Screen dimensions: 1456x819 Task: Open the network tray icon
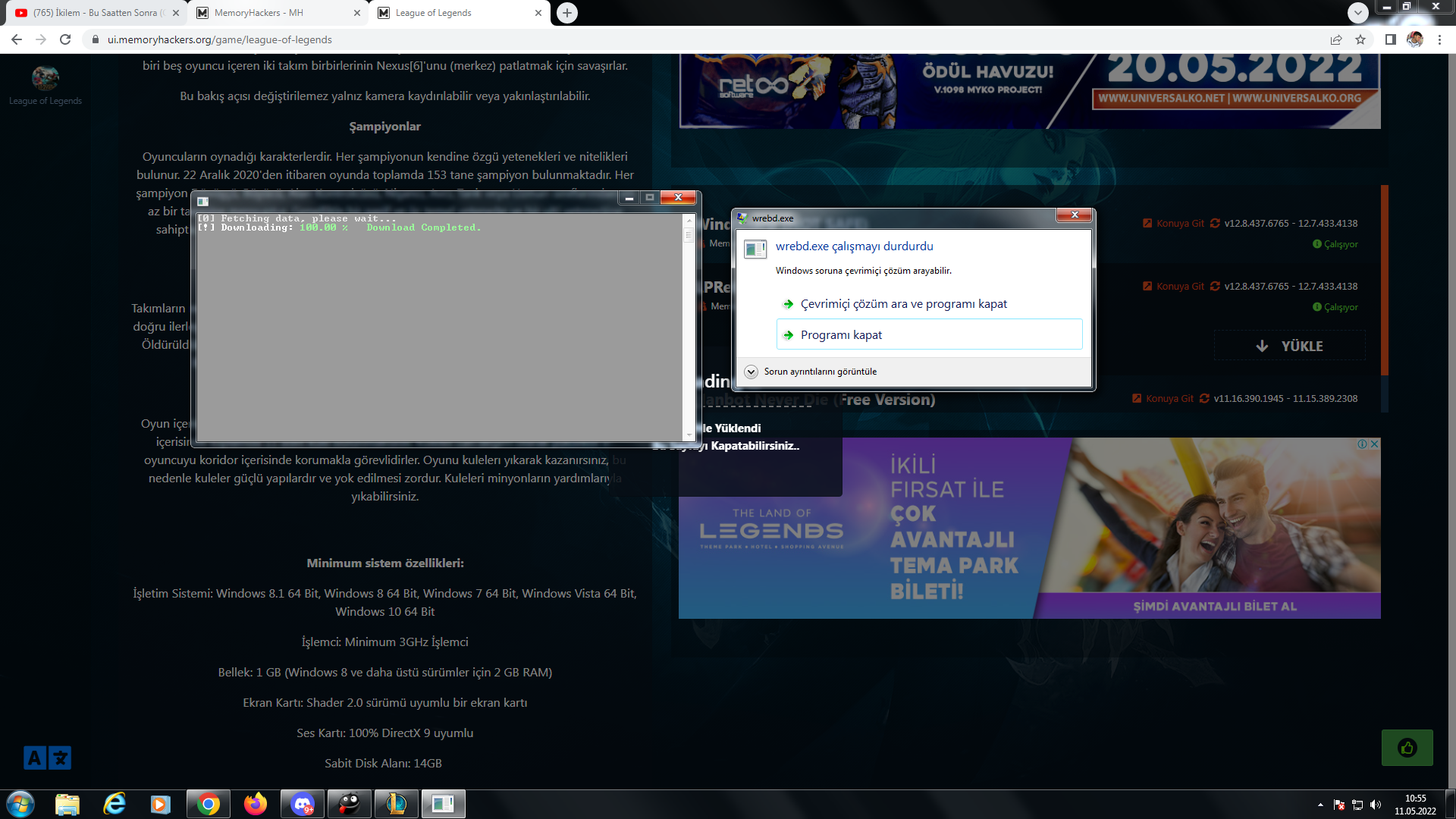tap(1357, 805)
